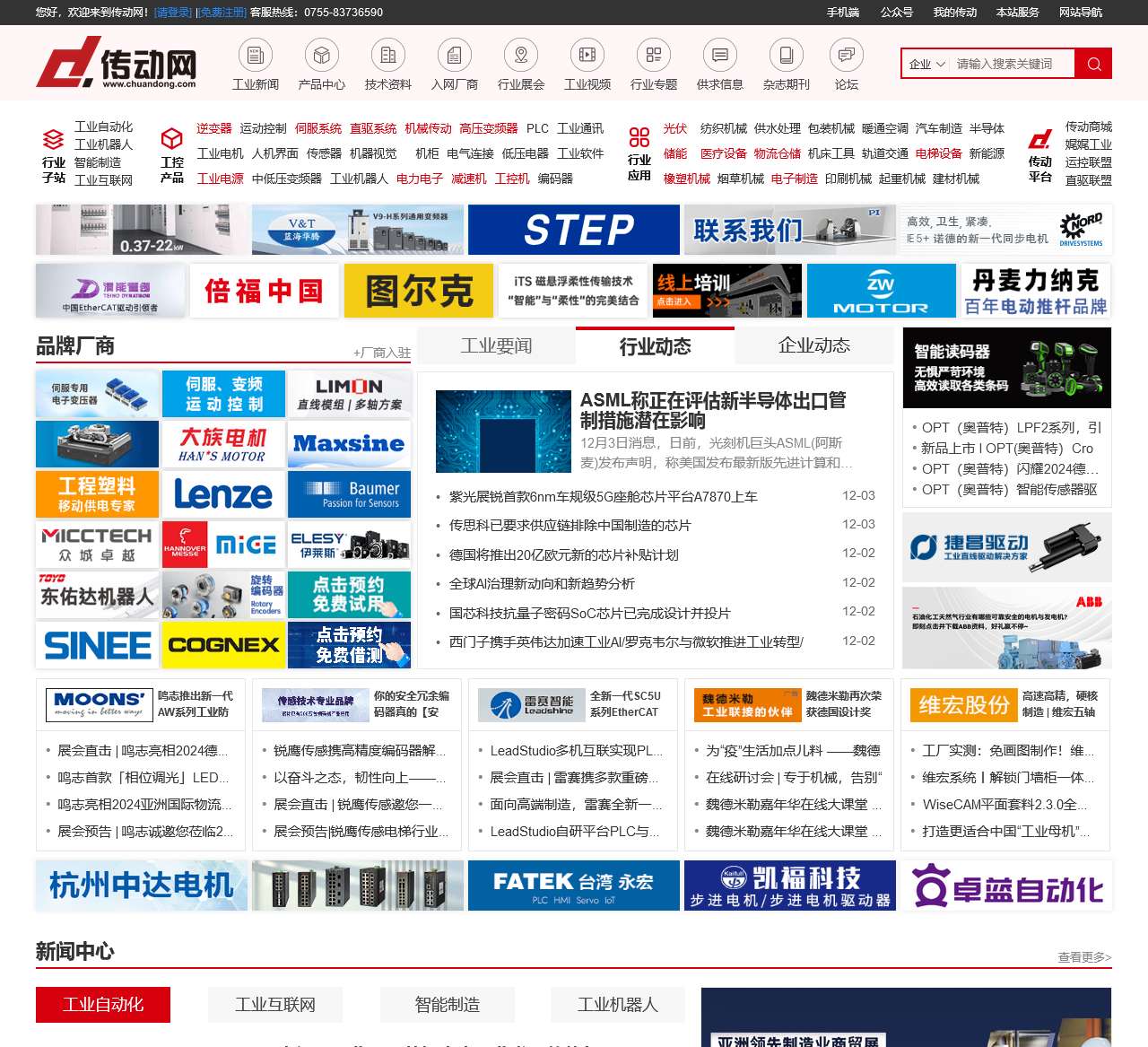Select the 智能制造 news tab

pyautogui.click(x=448, y=1005)
